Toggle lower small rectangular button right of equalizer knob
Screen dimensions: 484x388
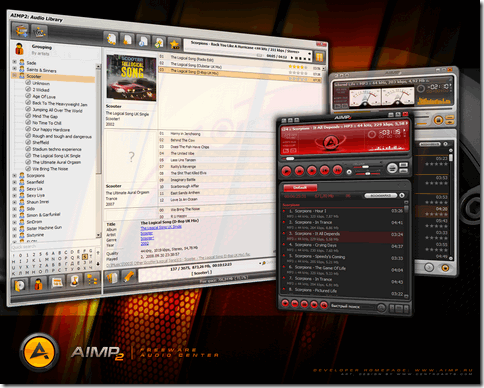pos(403,171)
